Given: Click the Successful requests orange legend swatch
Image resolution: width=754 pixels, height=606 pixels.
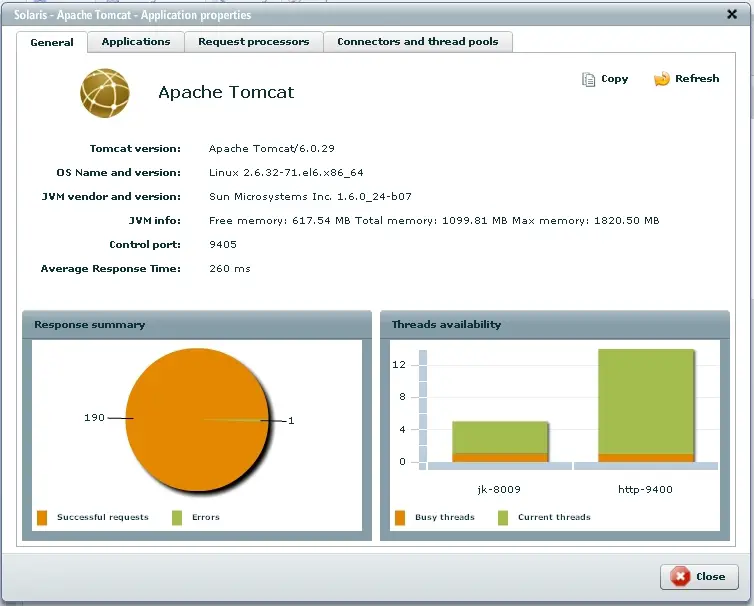Looking at the screenshot, I should click(42, 518).
